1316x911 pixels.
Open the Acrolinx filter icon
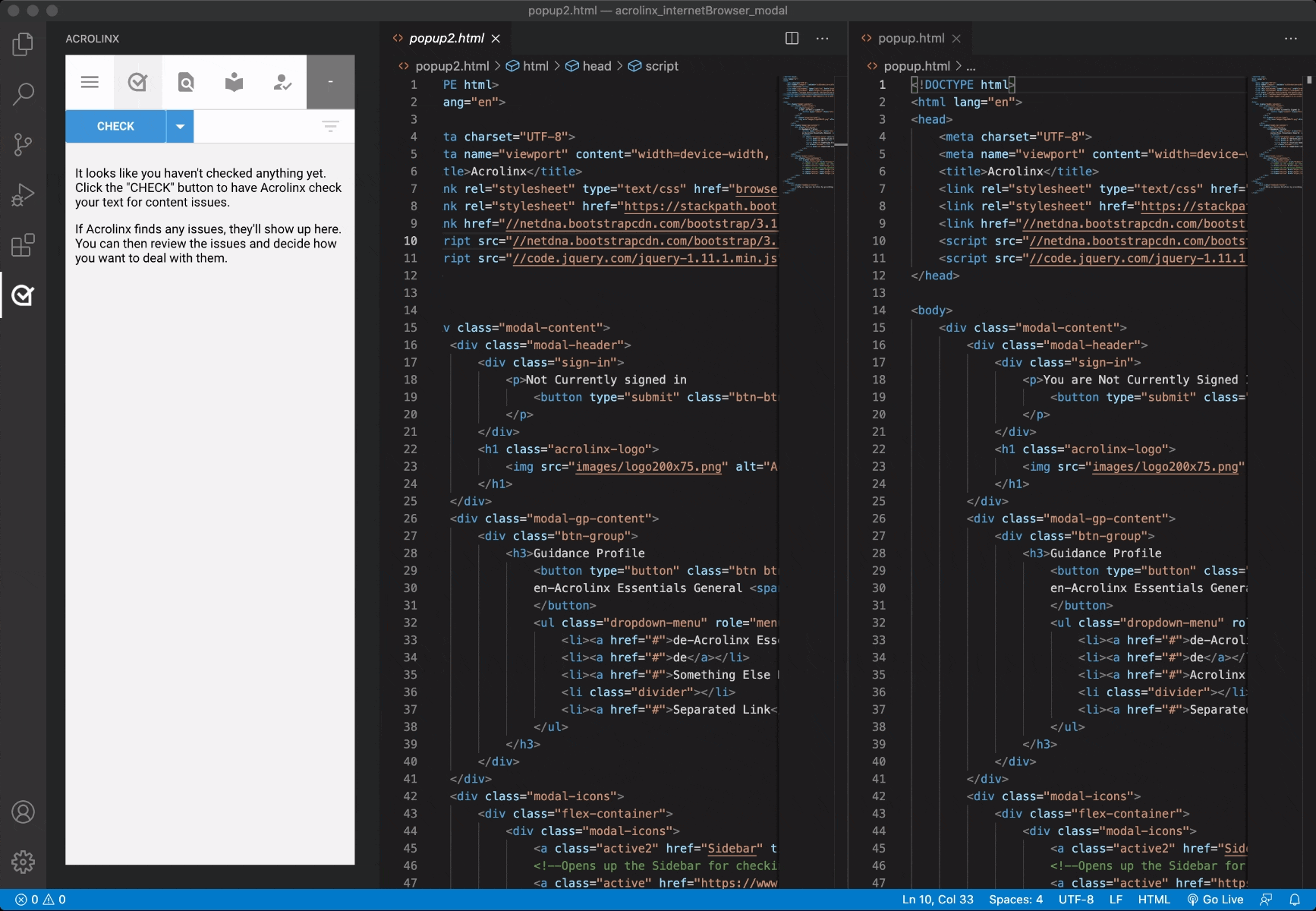[x=330, y=126]
